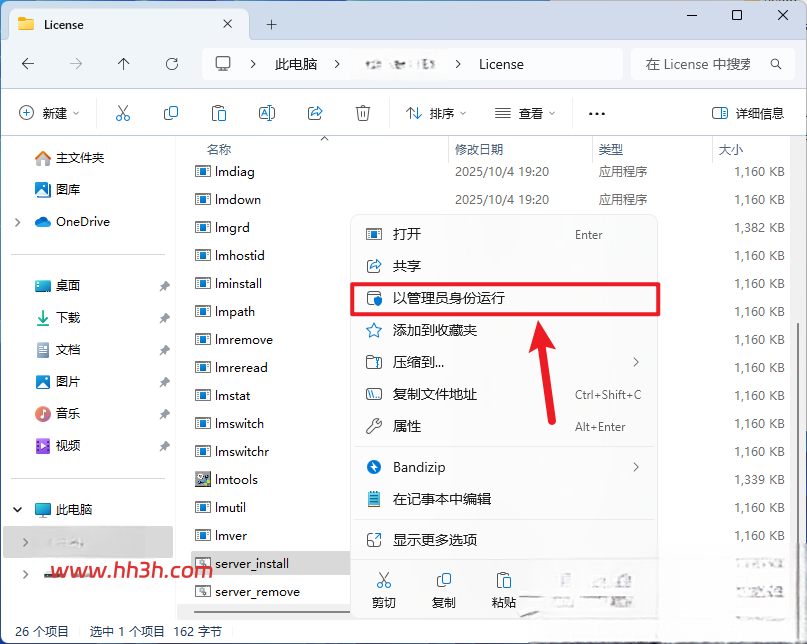Click the Rename icon in toolbar
The height and width of the screenshot is (644, 807).
coord(267,113)
